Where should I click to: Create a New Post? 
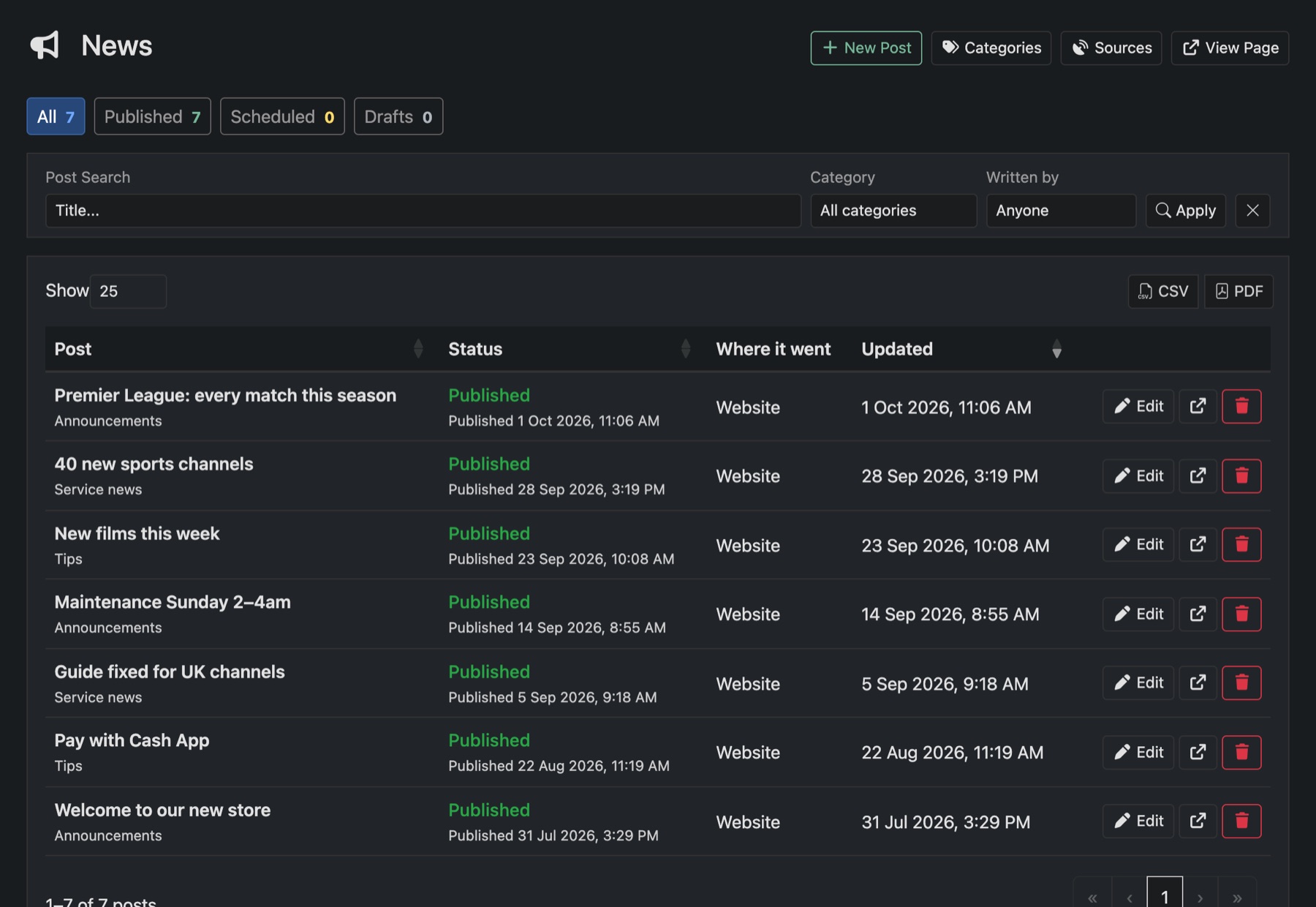coord(866,48)
